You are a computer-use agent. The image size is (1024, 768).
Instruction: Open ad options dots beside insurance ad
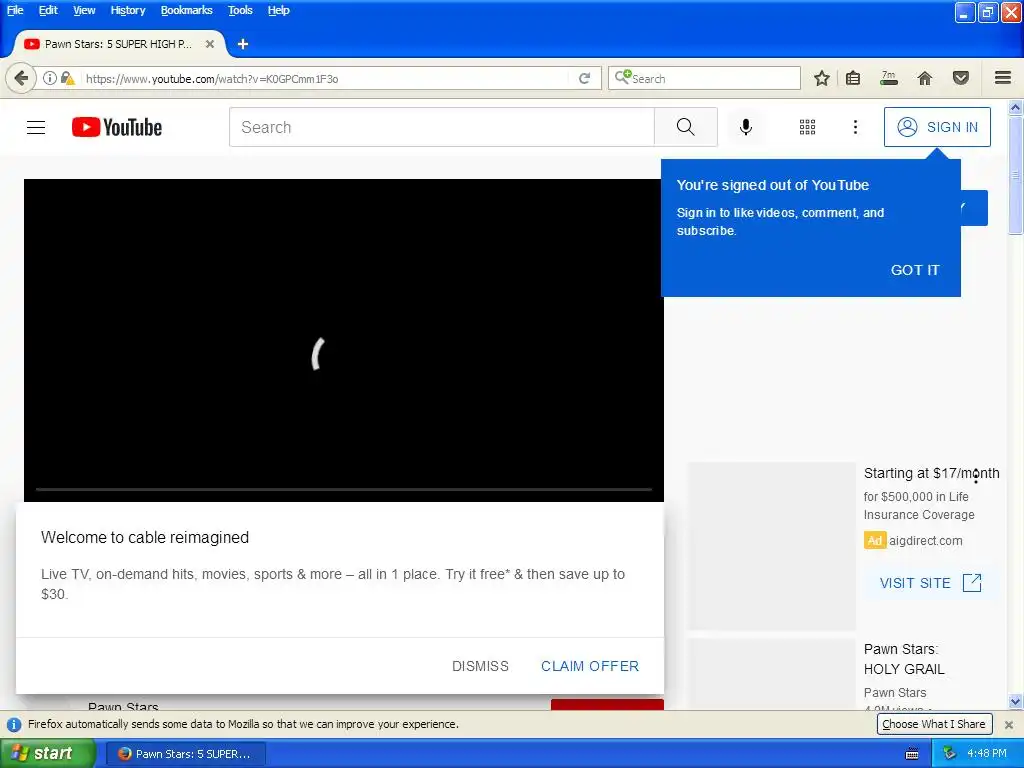click(x=976, y=476)
